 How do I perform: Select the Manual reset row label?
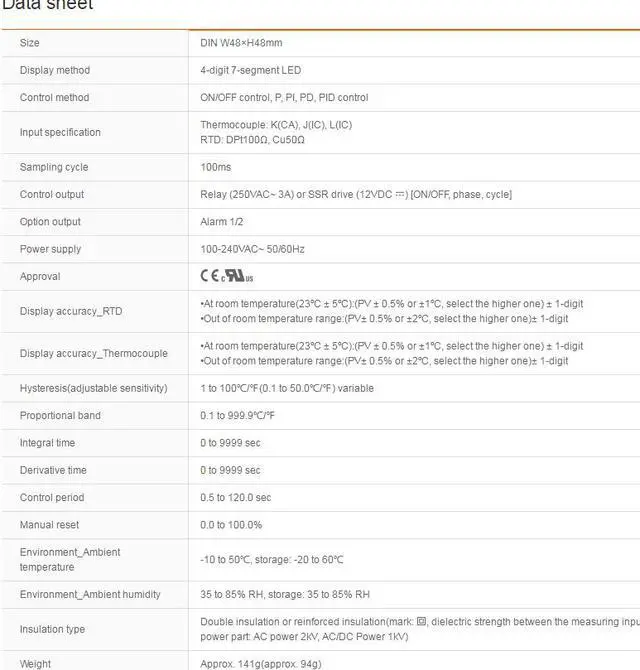click(x=49, y=524)
